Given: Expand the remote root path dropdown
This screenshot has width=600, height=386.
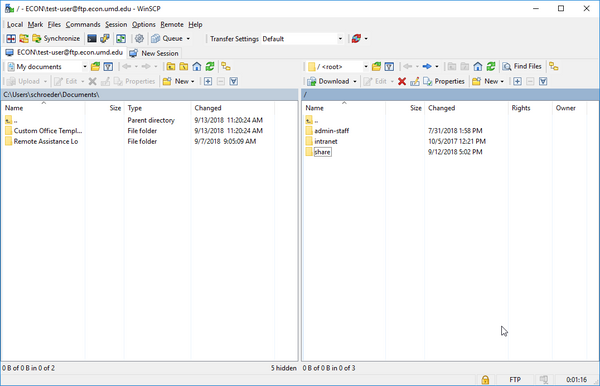Looking at the screenshot, I should pos(365,67).
